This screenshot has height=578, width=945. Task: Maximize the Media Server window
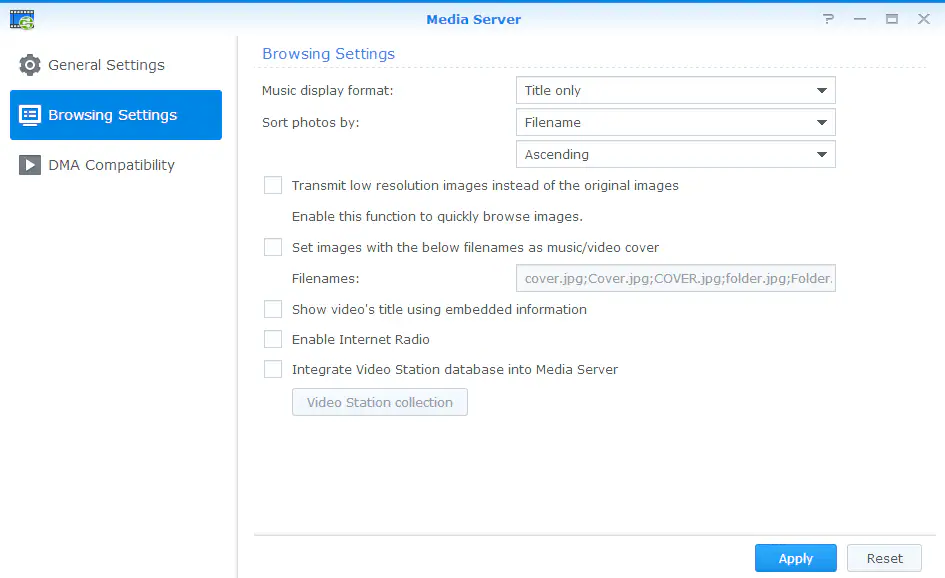coord(891,19)
